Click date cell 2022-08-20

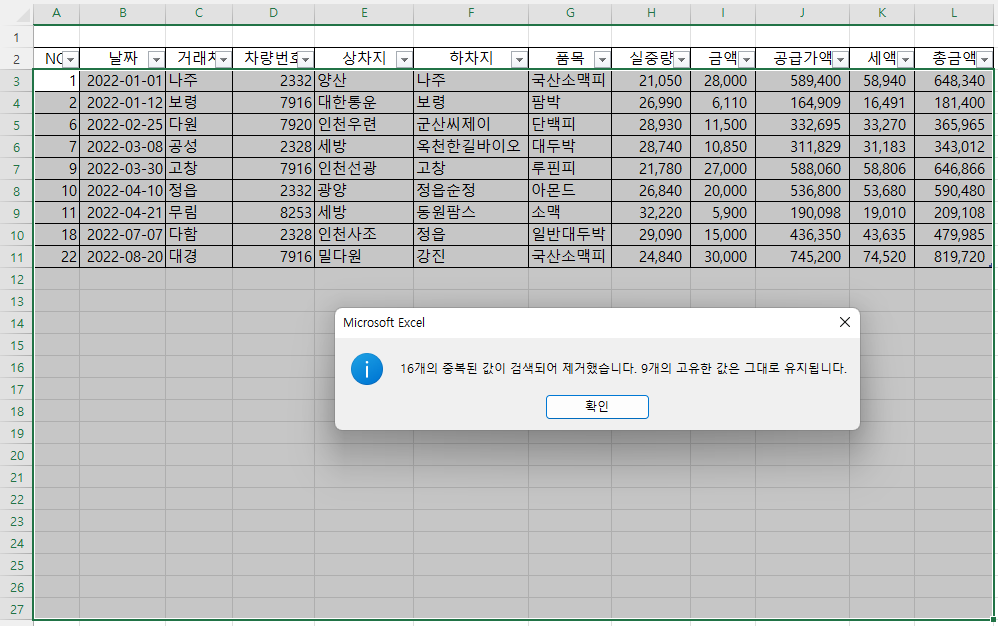point(123,257)
